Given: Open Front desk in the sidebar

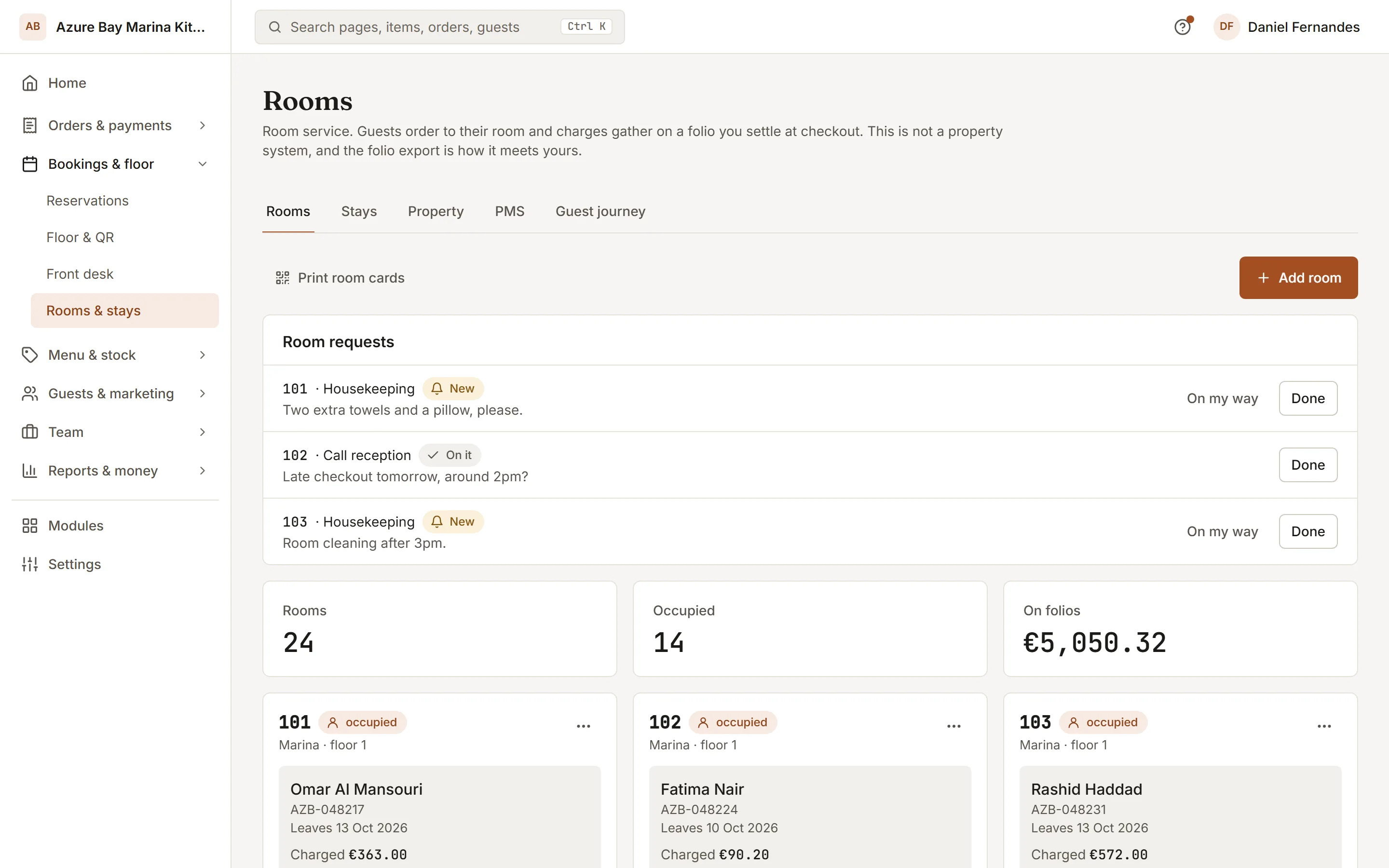Looking at the screenshot, I should pos(124,274).
